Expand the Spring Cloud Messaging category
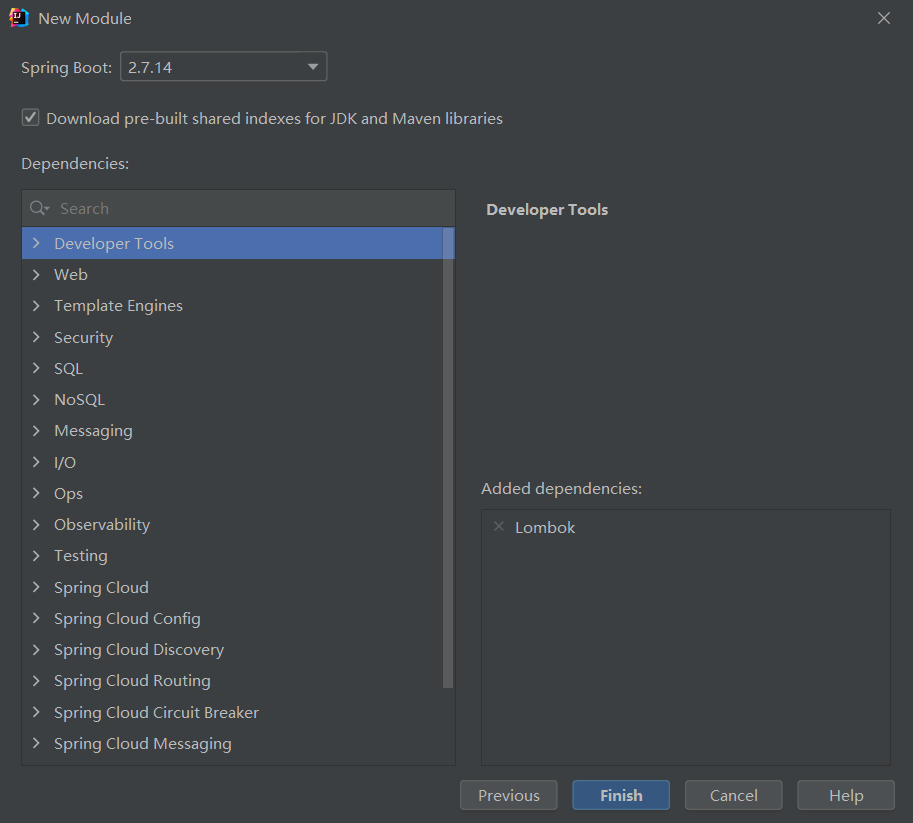913x823 pixels. (x=36, y=743)
